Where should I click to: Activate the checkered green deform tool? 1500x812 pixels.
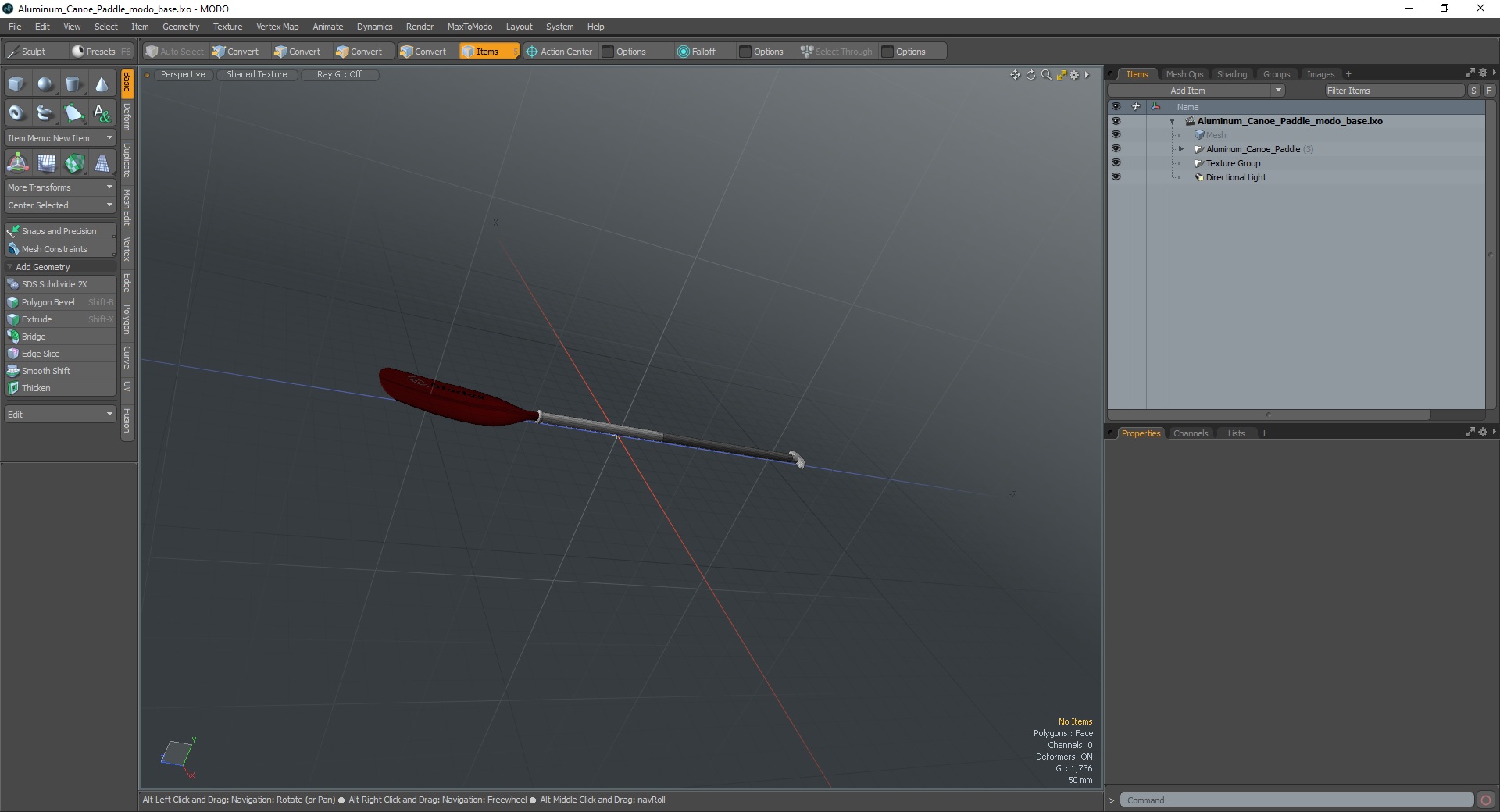[73, 163]
